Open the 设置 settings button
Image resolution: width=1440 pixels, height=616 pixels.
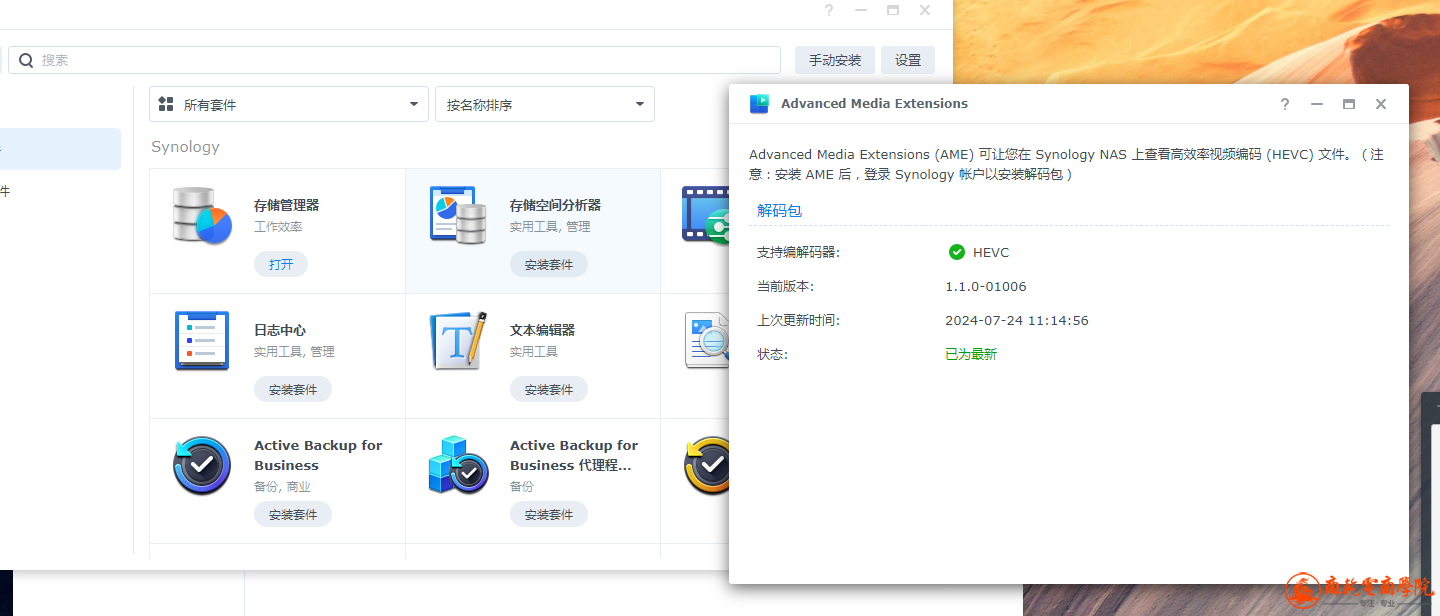(908, 60)
